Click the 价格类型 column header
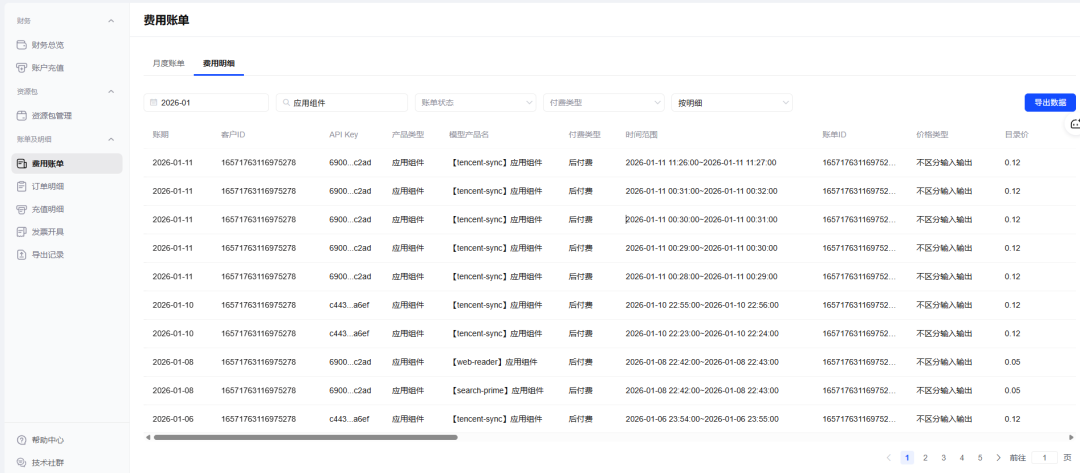 [933, 134]
